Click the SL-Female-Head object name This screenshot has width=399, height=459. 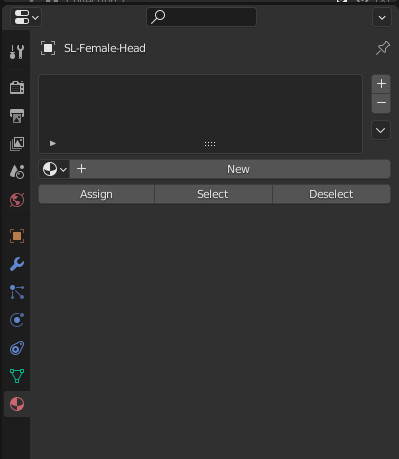pyautogui.click(x=105, y=48)
